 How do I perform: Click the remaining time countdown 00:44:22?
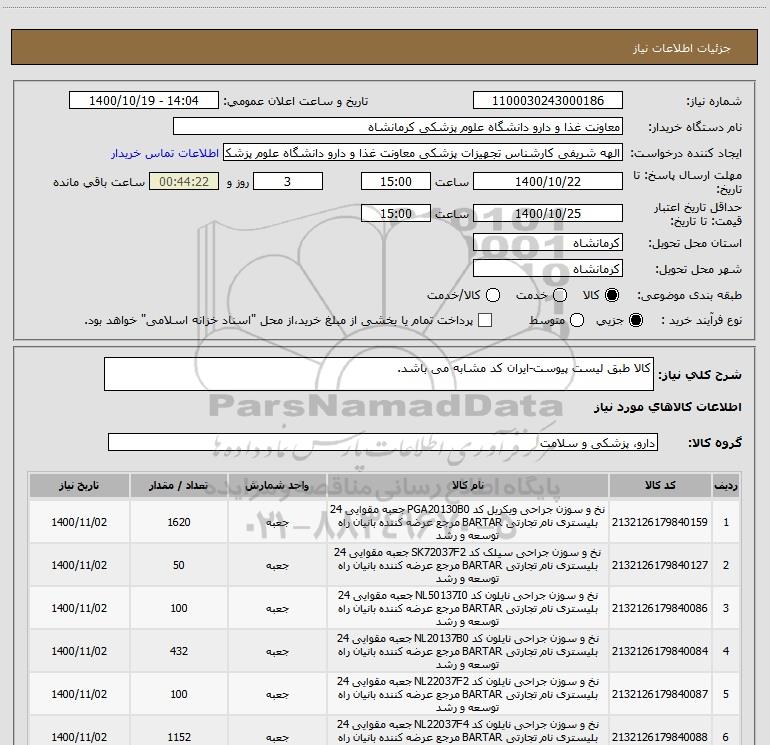click(184, 181)
